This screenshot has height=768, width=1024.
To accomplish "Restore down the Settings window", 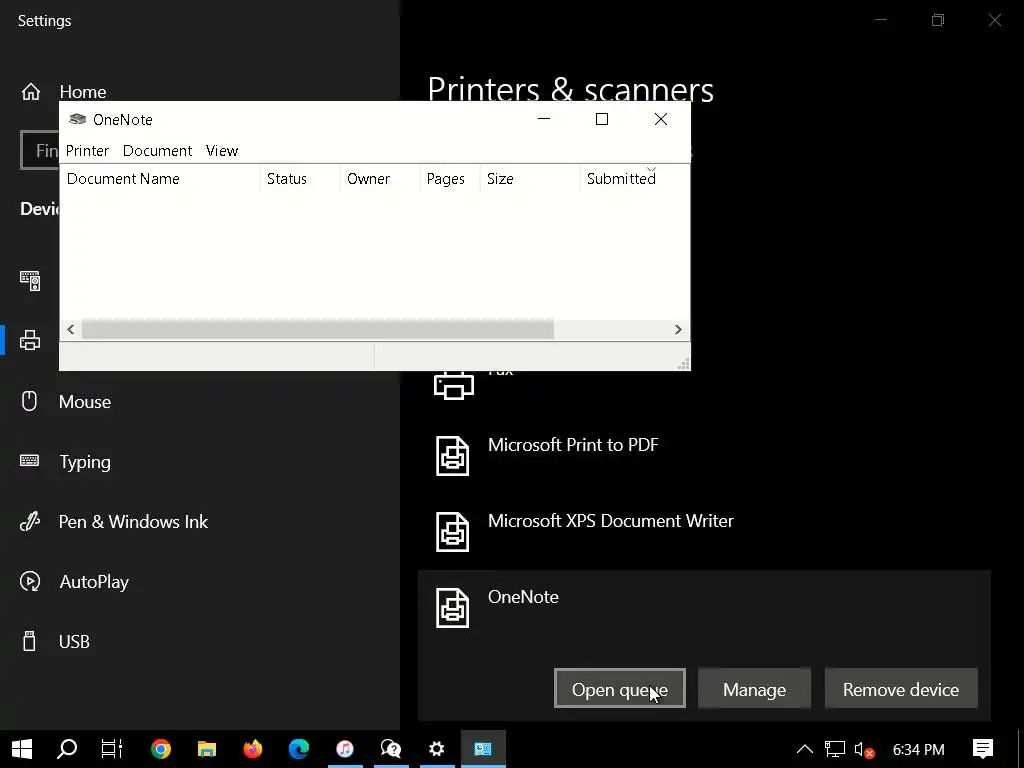I will click(x=938, y=20).
